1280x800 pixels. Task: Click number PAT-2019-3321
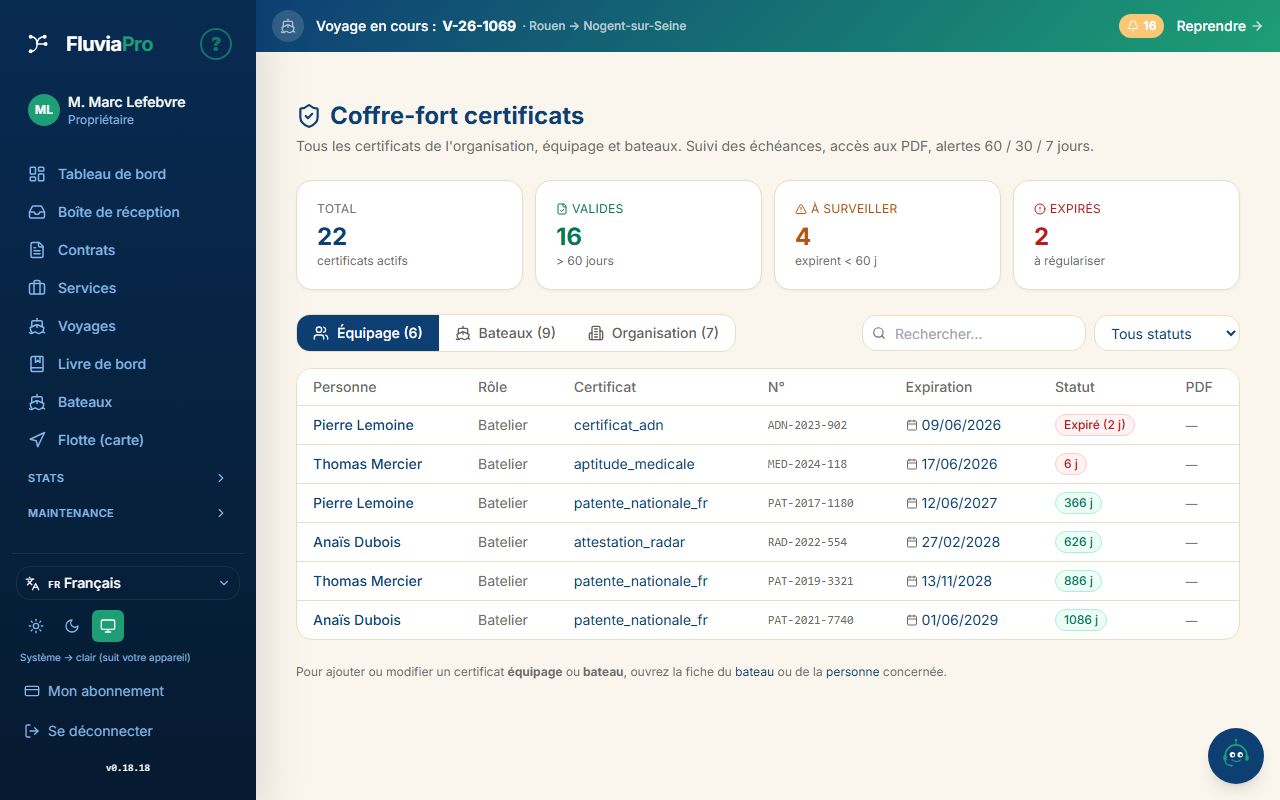click(x=811, y=581)
